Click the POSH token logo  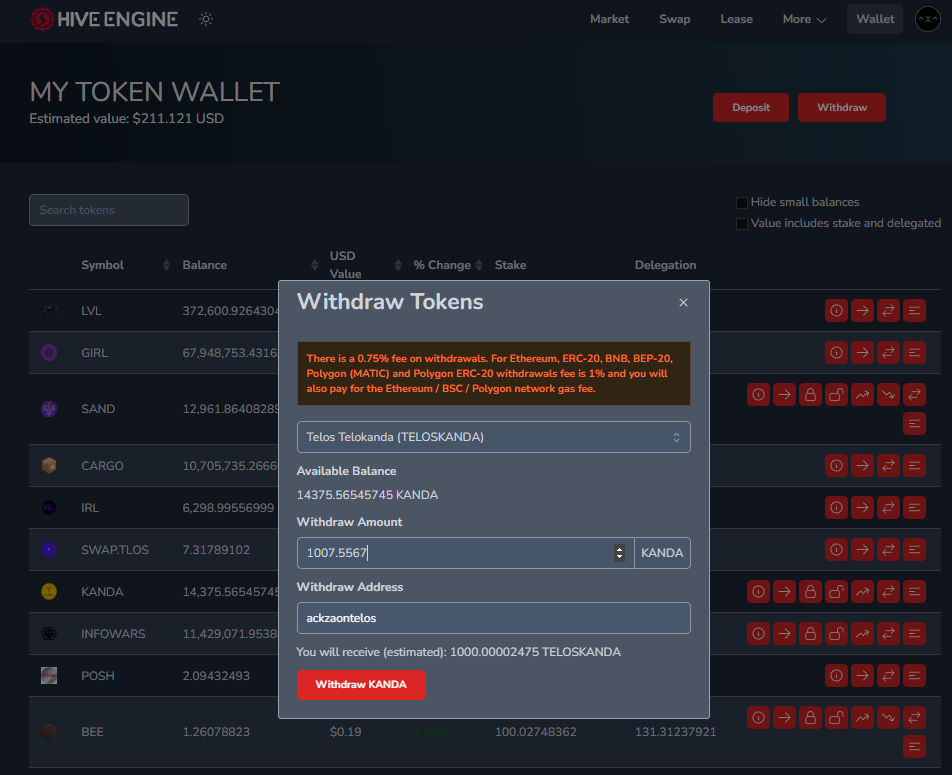point(49,675)
